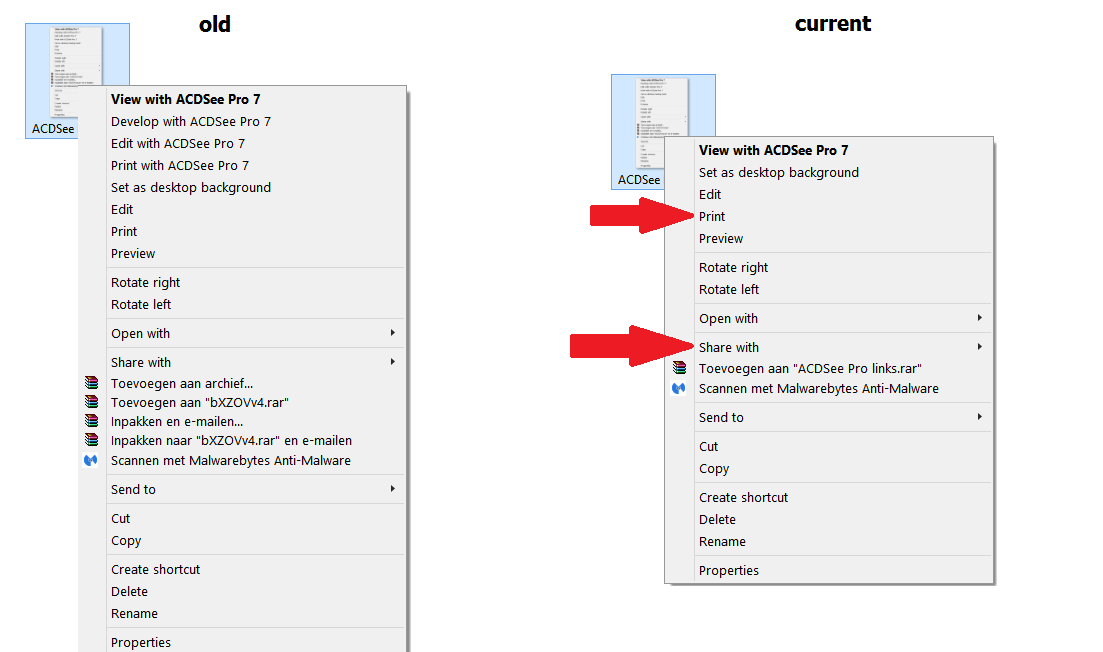This screenshot has height=652, width=1103.
Task: Click 'Preview' in old context menu
Action: point(133,253)
